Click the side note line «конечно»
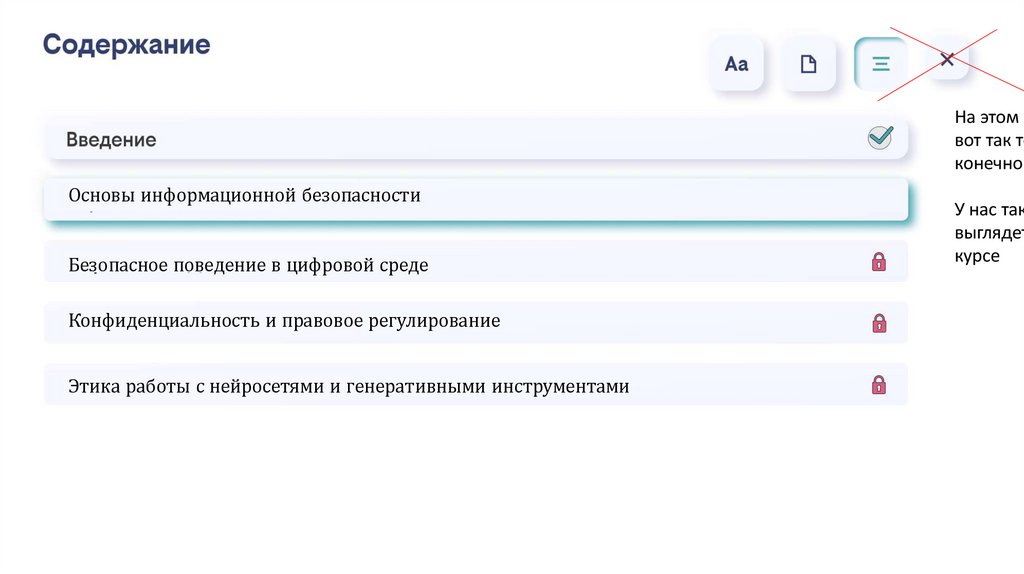The height and width of the screenshot is (574, 1024). 988,164
